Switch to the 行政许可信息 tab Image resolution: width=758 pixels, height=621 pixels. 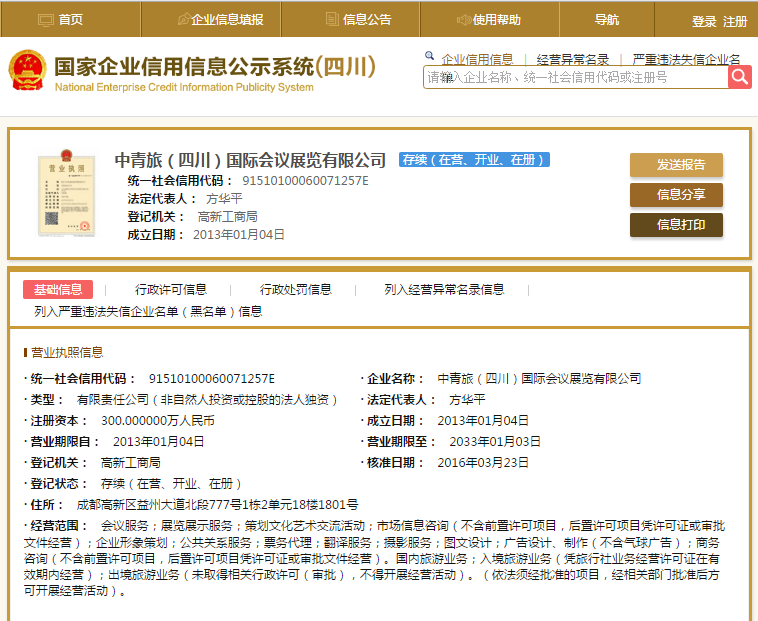(x=171, y=289)
